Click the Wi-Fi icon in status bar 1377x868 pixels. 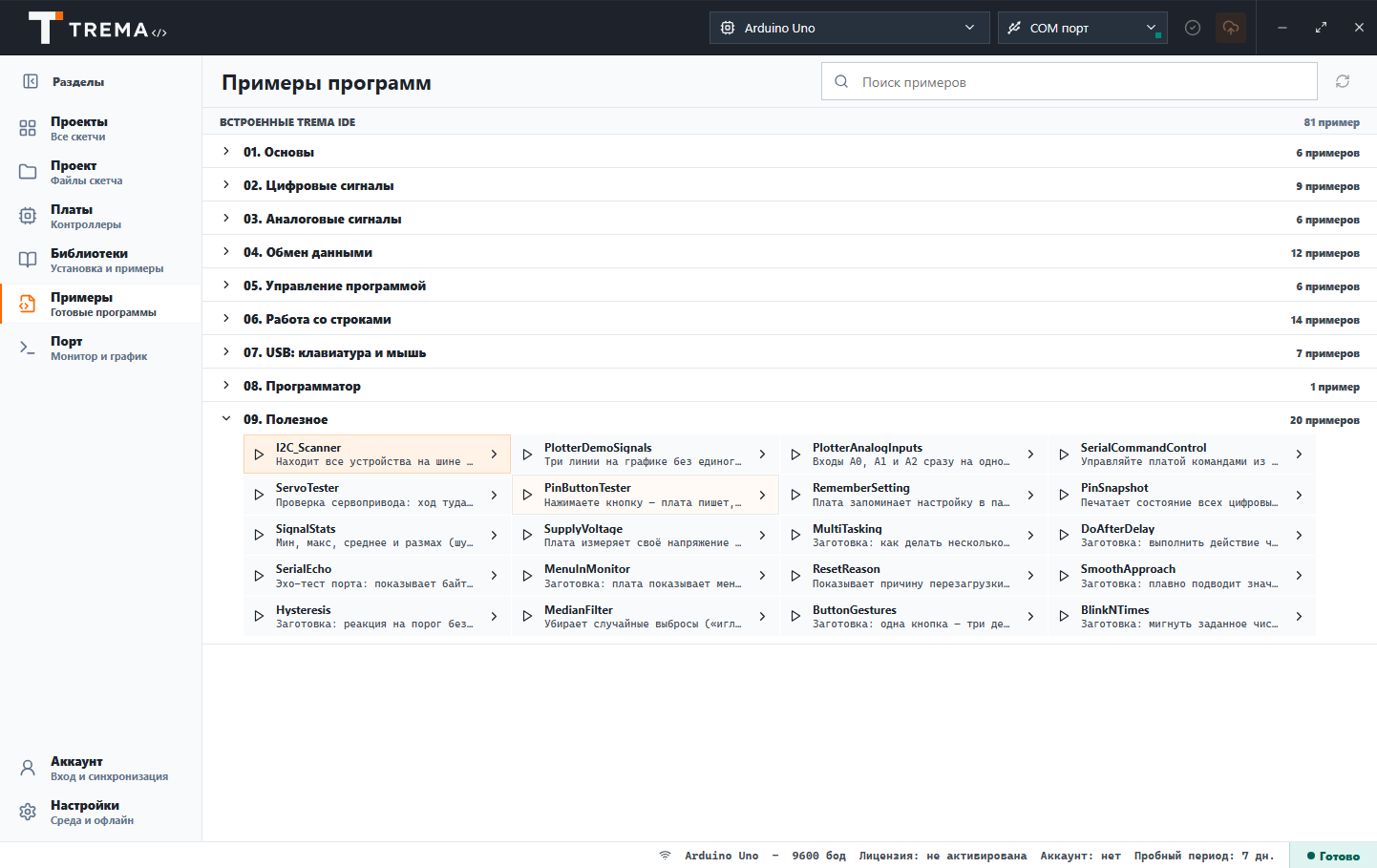[665, 856]
